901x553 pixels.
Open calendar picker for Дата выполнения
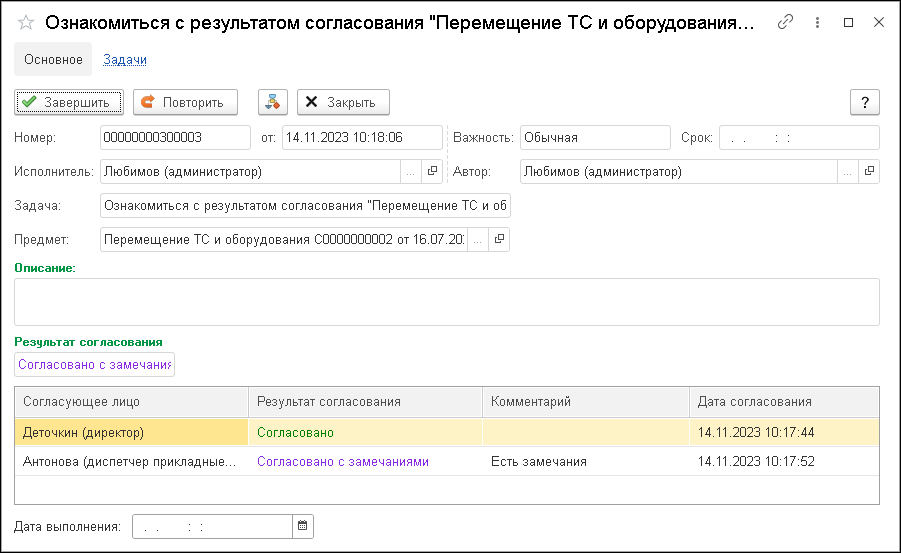coord(303,526)
